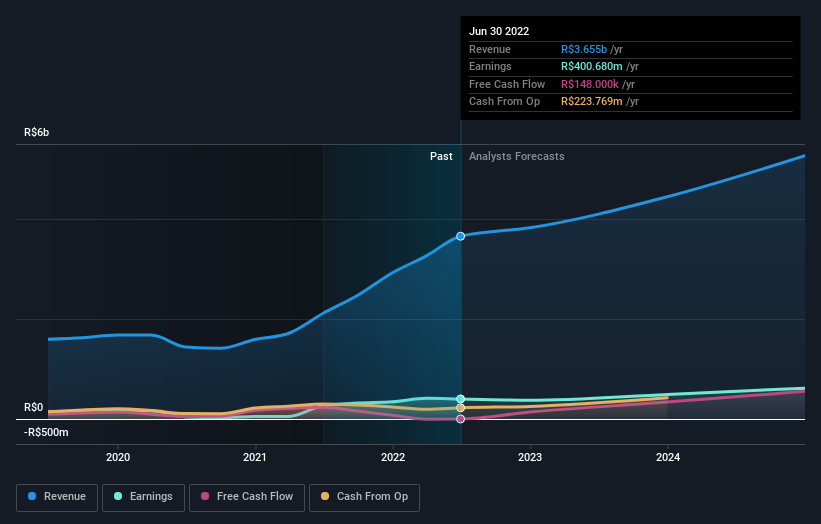This screenshot has width=821, height=524.
Task: Click the Cash From Op label in tooltip
Action: point(504,102)
